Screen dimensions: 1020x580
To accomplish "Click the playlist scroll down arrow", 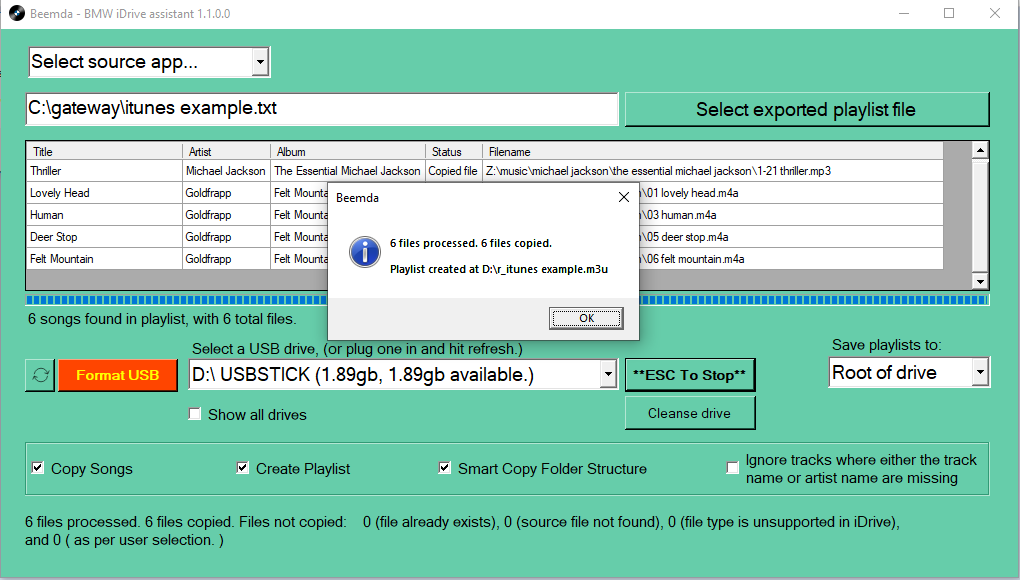I will click(x=980, y=282).
